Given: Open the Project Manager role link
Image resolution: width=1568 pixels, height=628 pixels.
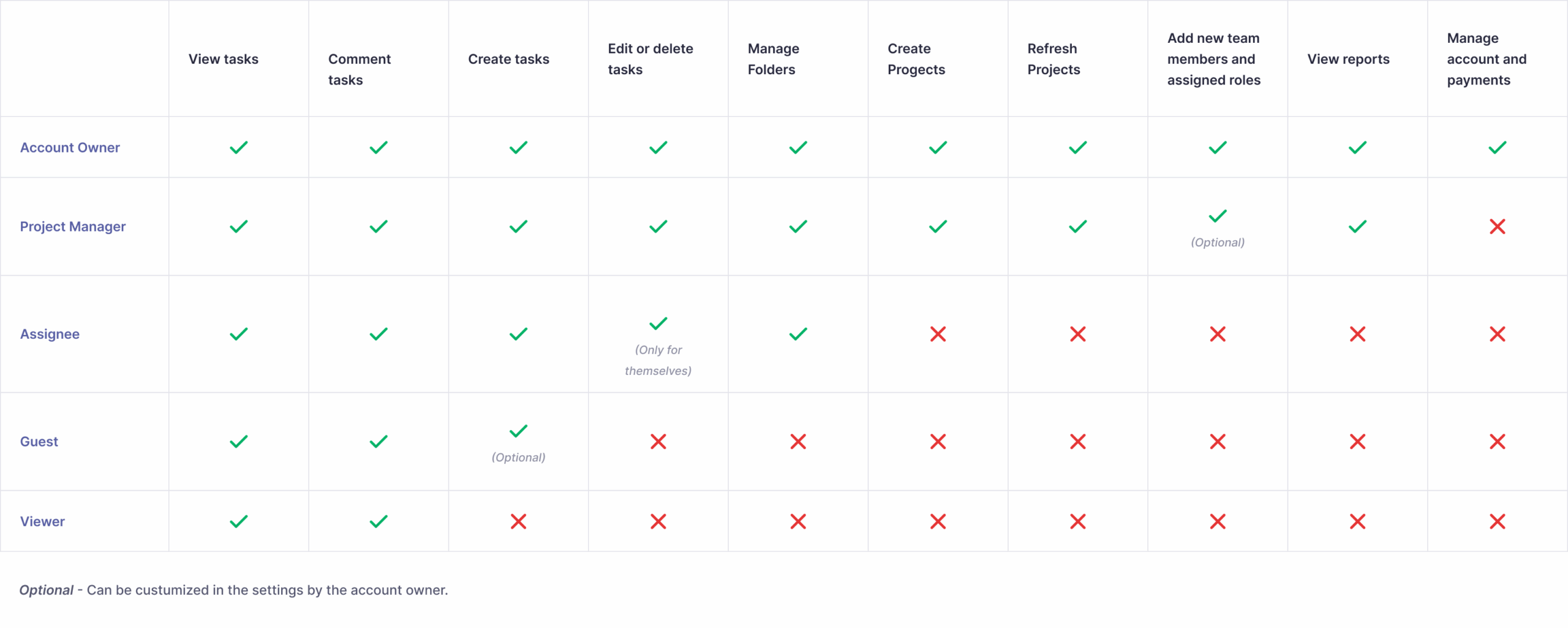Looking at the screenshot, I should 72,227.
